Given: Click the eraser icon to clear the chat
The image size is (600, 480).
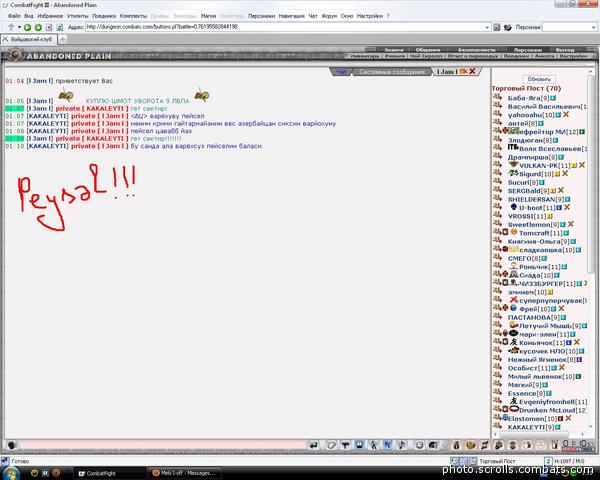Looking at the screenshot, I should point(331,445).
